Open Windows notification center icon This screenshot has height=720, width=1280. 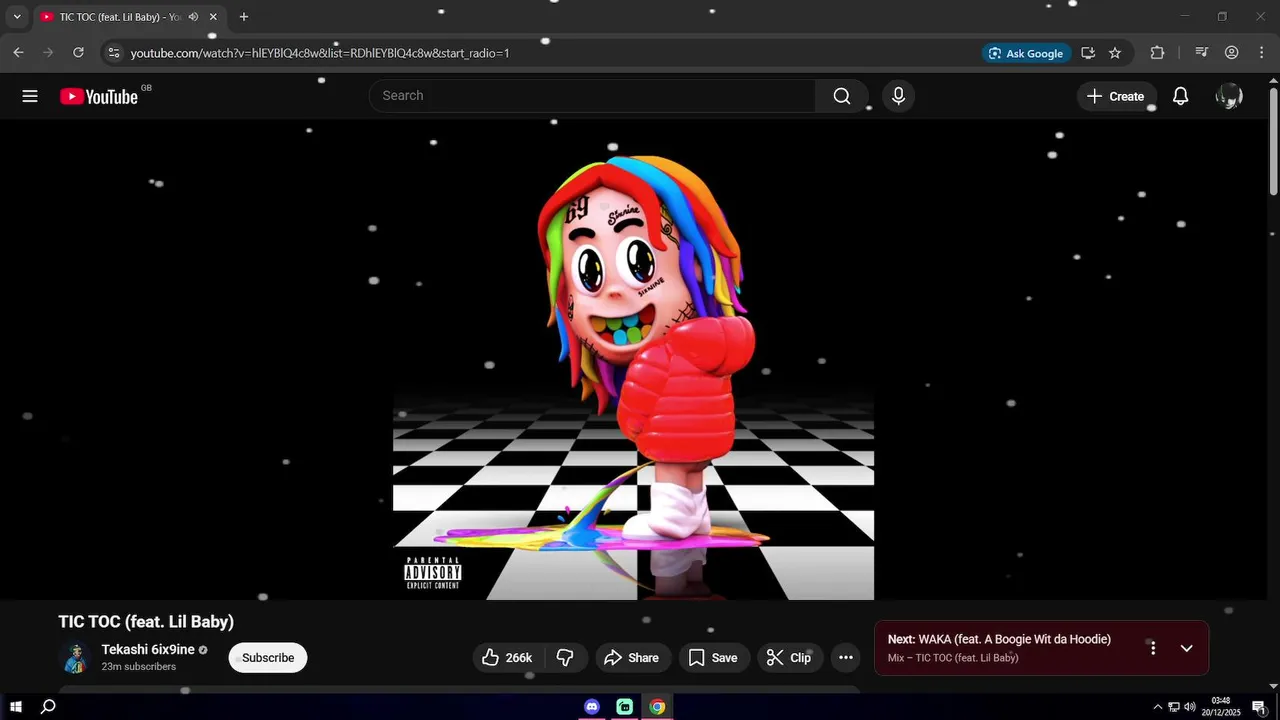click(x=1259, y=707)
